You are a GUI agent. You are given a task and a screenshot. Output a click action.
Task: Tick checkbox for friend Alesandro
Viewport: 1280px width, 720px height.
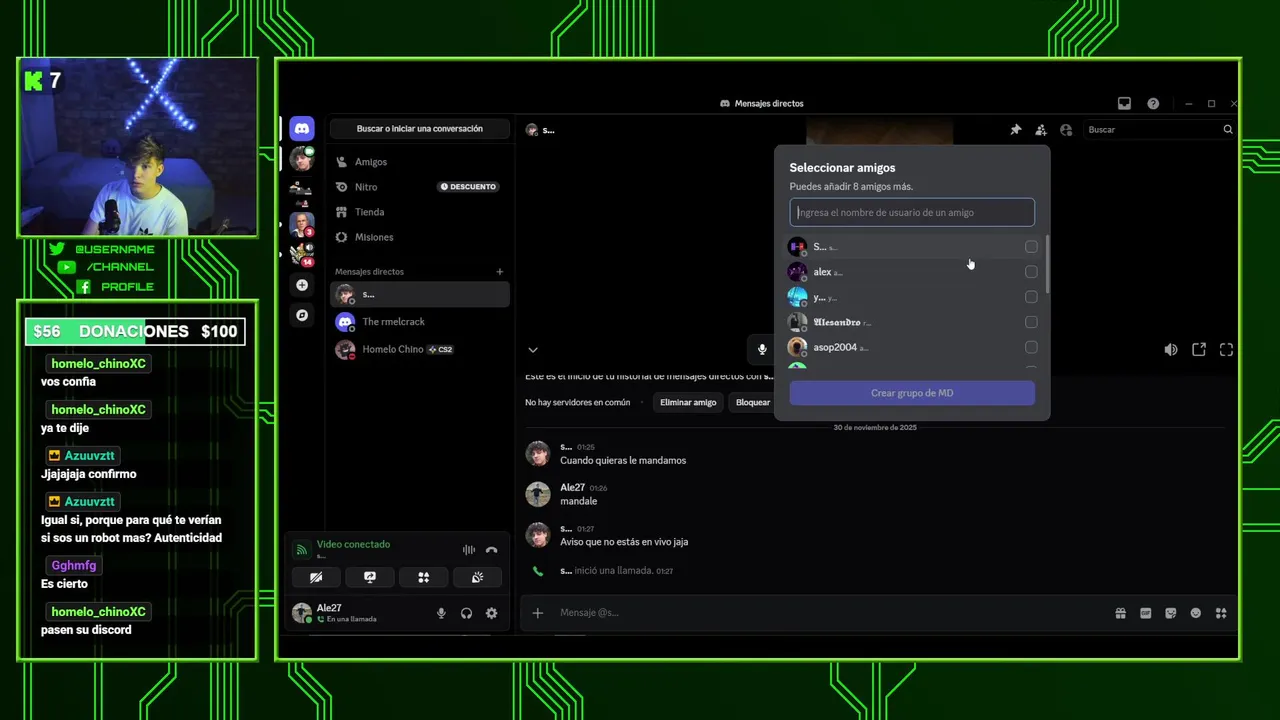(x=1031, y=322)
